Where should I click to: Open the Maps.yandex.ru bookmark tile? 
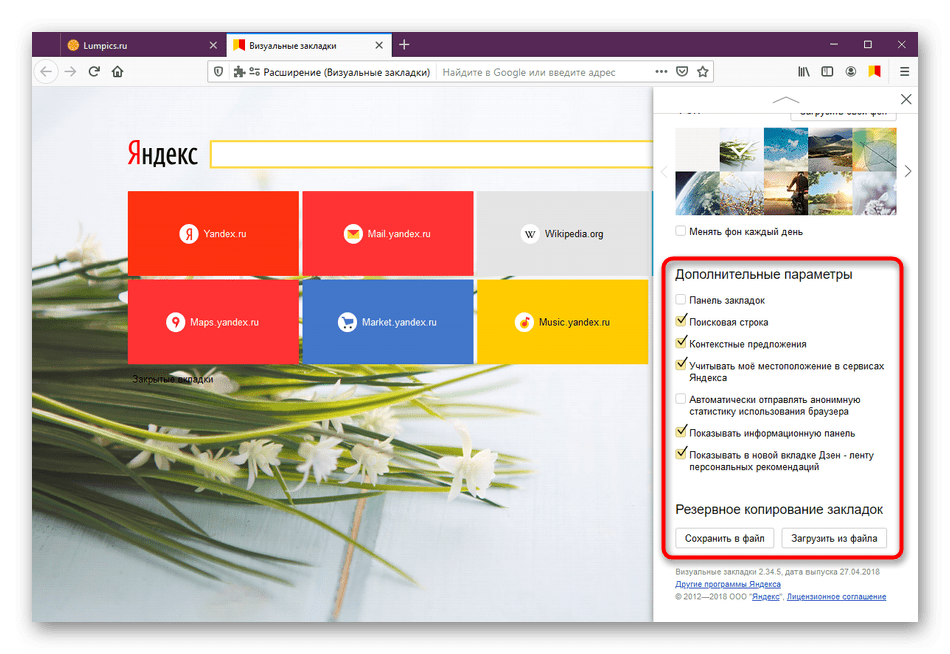(213, 322)
